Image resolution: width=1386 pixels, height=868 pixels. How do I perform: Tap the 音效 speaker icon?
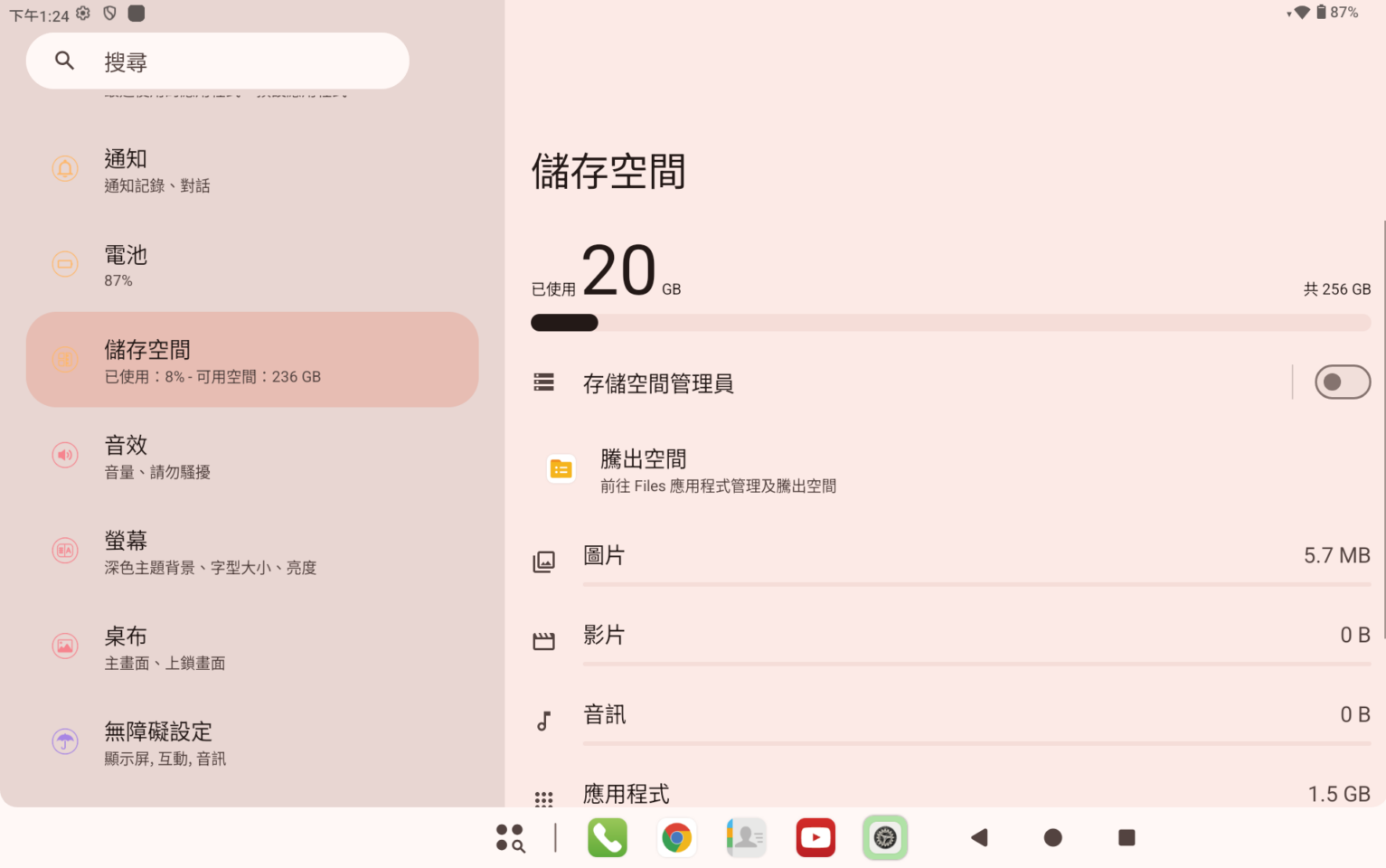[x=65, y=455]
